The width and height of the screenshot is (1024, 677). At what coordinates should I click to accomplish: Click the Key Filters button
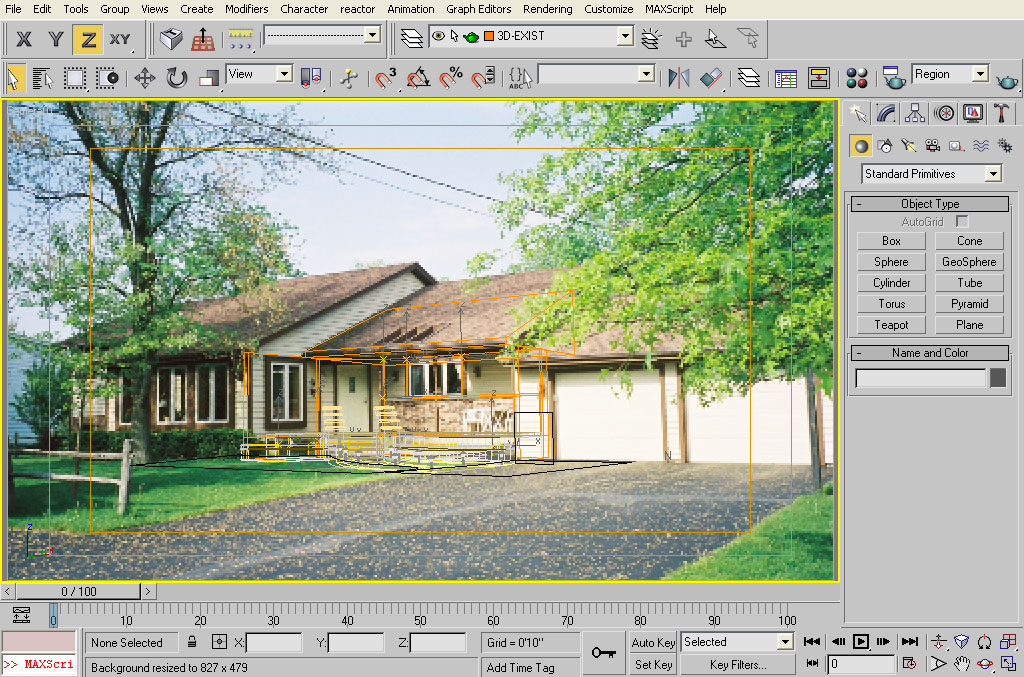tap(738, 664)
